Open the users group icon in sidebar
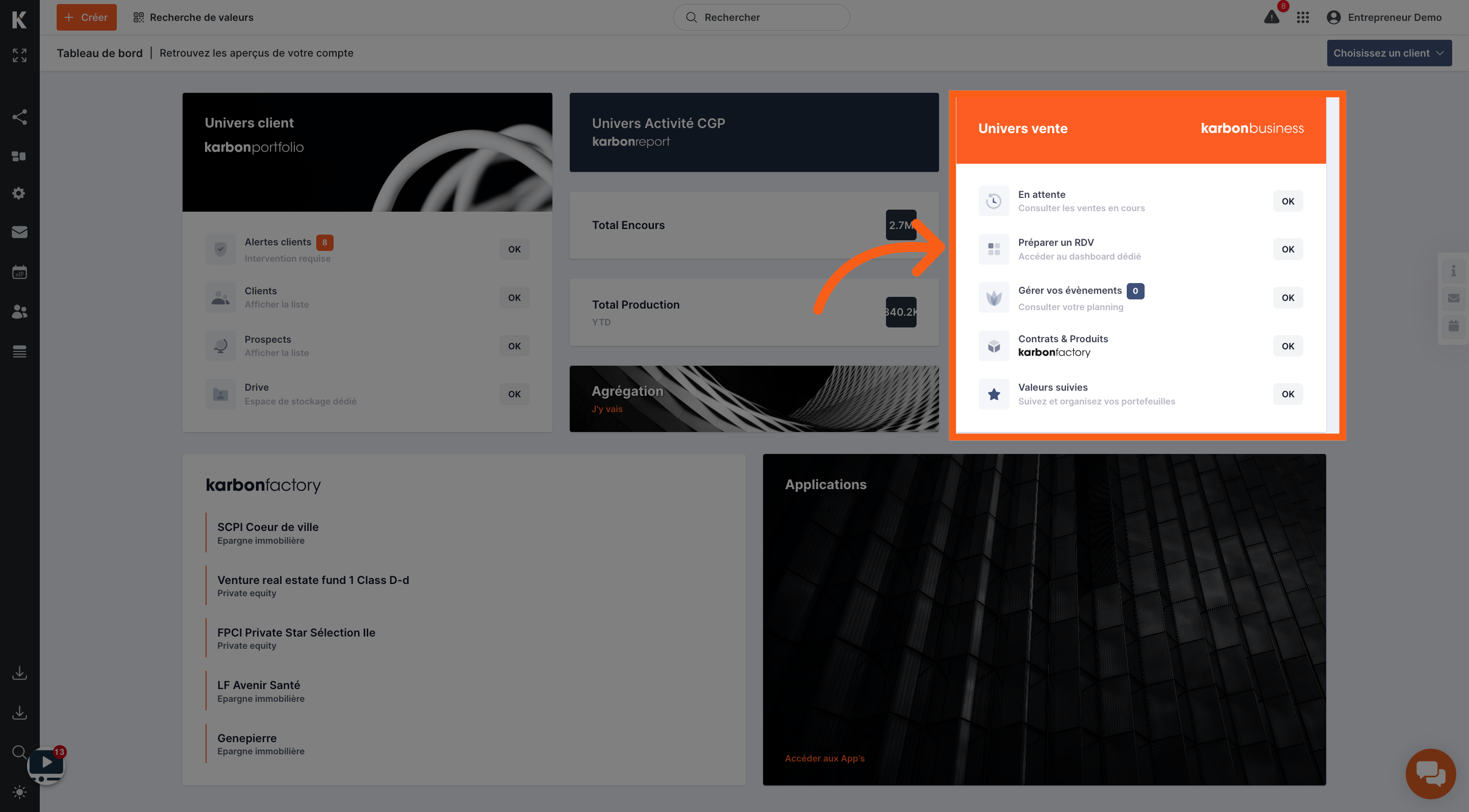This screenshot has height=812, width=1469. [x=19, y=311]
